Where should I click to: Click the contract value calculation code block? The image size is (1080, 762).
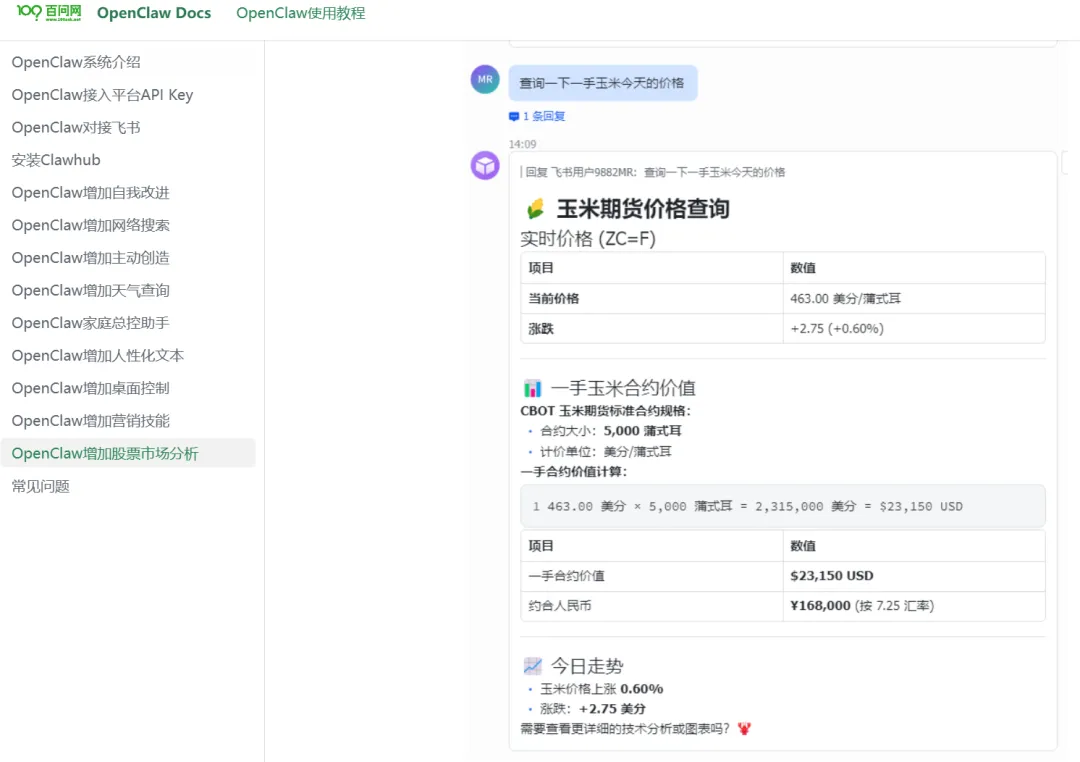click(782, 506)
